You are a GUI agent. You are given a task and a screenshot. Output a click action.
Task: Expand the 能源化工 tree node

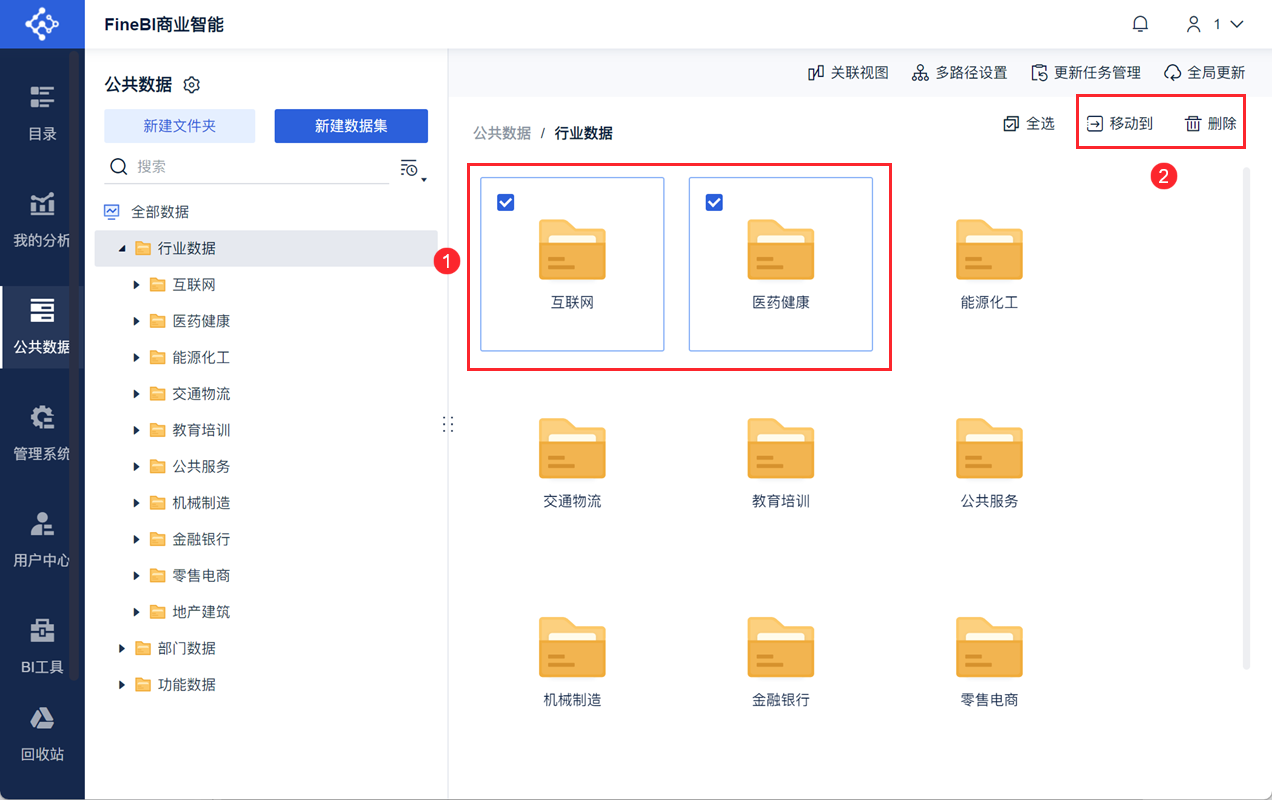[x=137, y=357]
